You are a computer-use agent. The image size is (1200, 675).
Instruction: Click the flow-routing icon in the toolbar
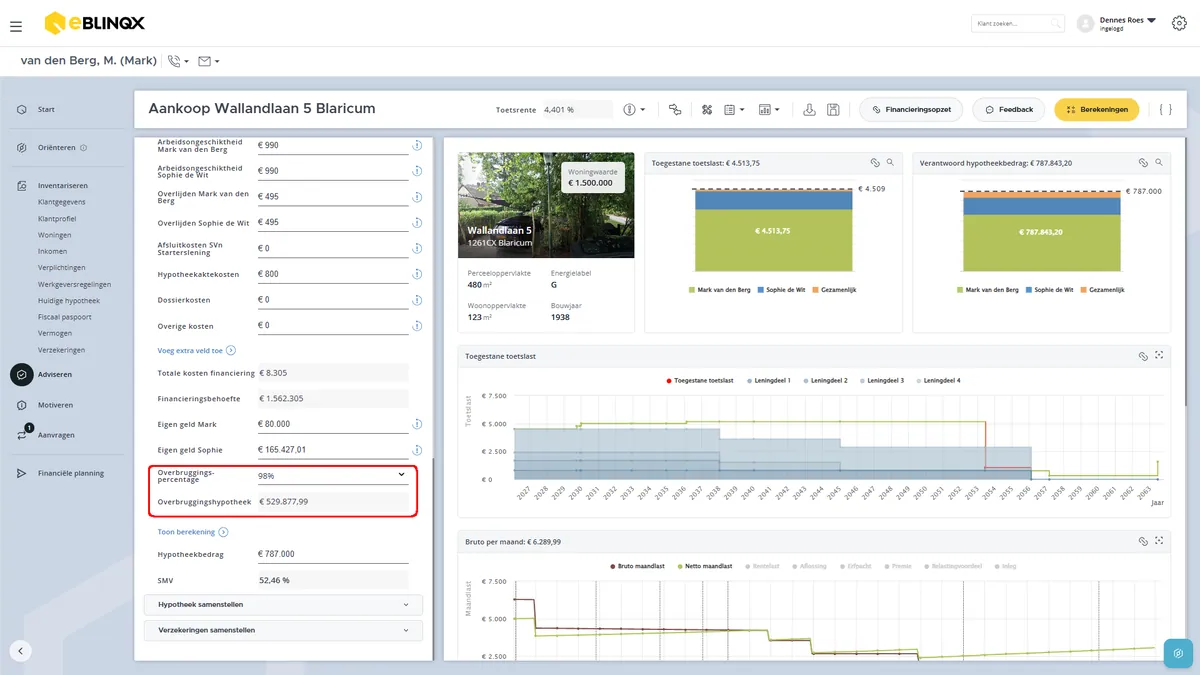[674, 109]
